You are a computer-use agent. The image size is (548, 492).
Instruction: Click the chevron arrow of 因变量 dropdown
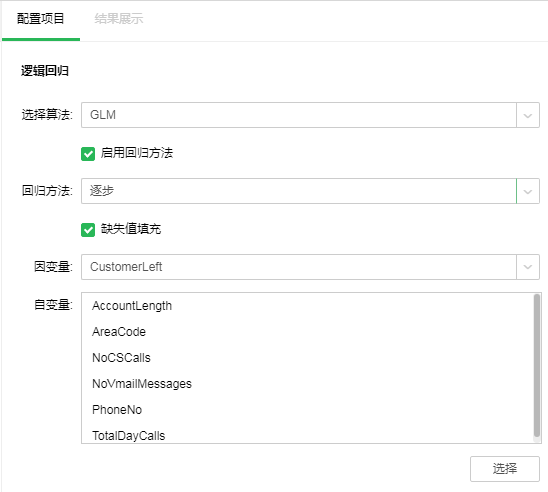[x=528, y=267]
